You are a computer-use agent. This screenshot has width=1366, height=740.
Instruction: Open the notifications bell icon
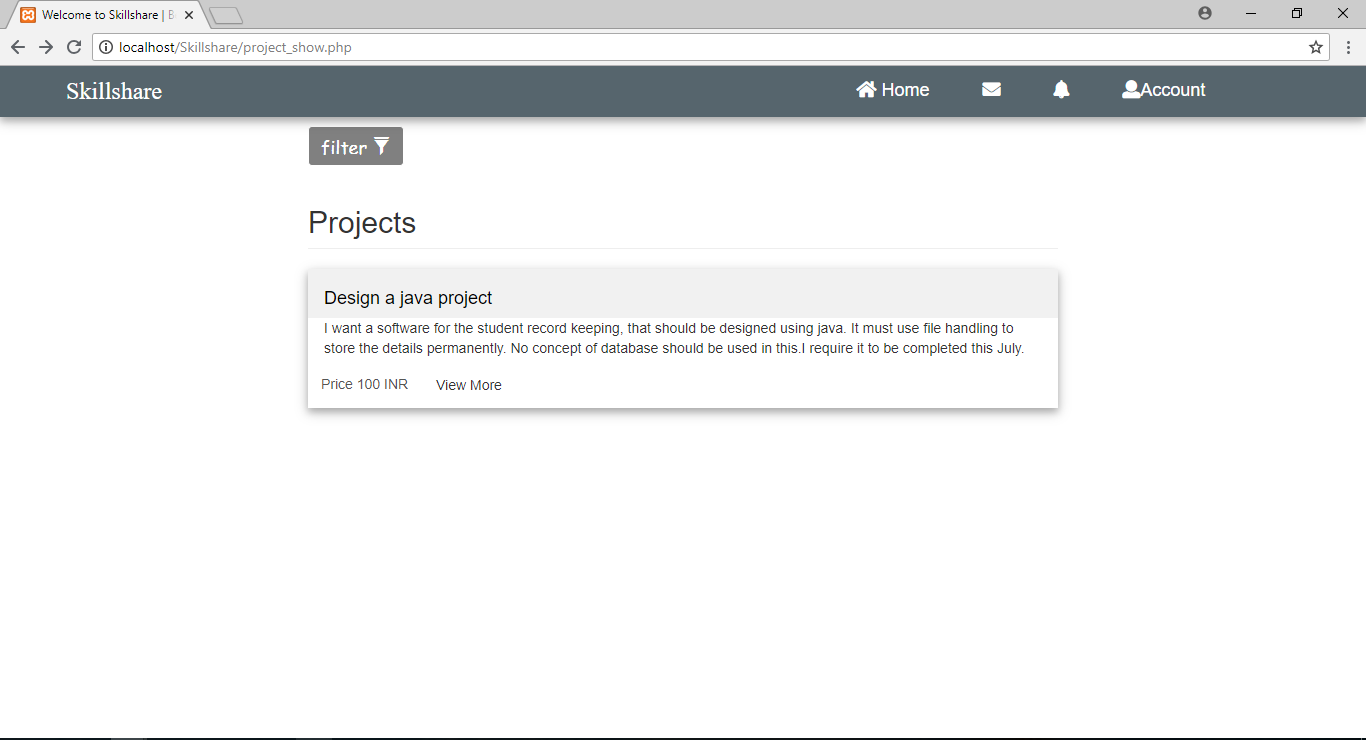point(1061,90)
